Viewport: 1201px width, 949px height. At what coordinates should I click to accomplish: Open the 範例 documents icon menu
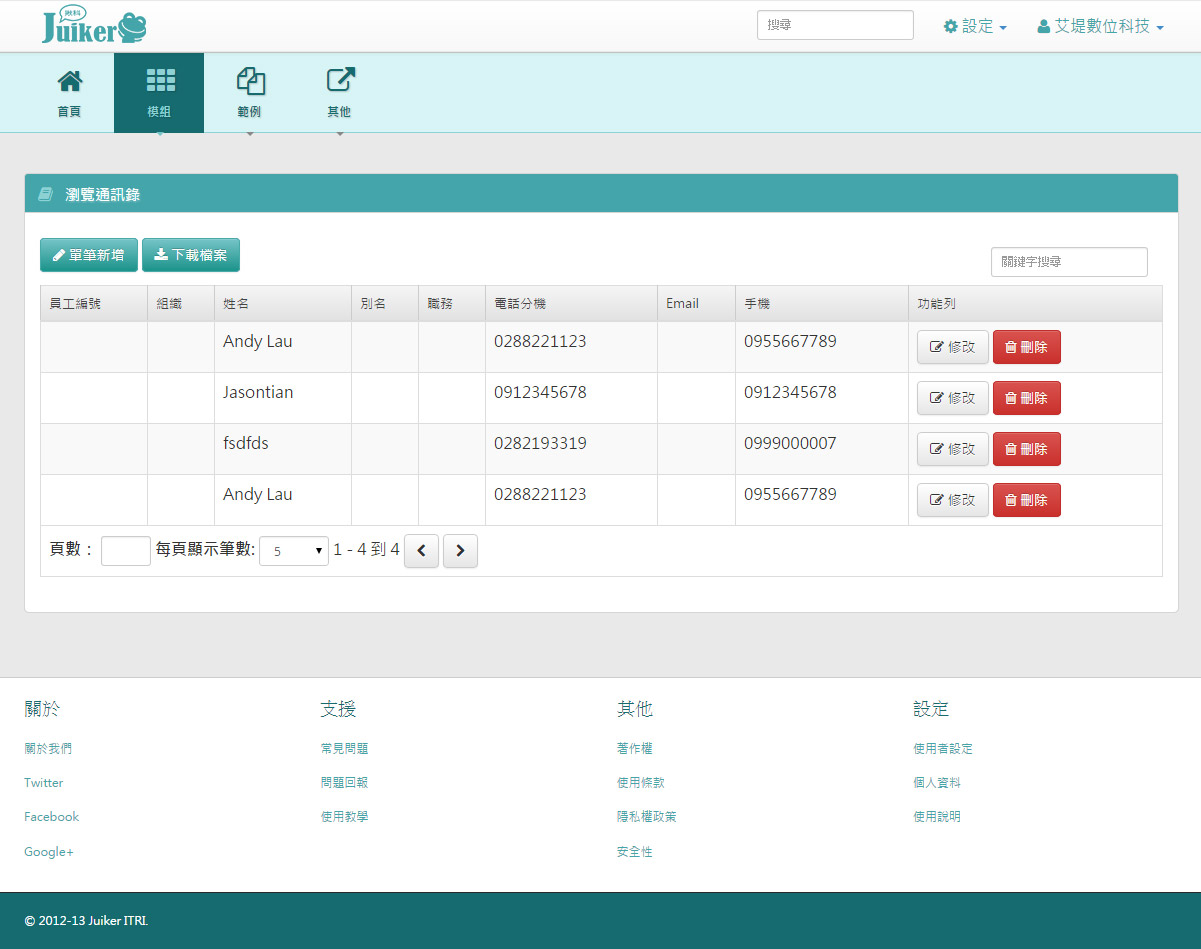249,82
